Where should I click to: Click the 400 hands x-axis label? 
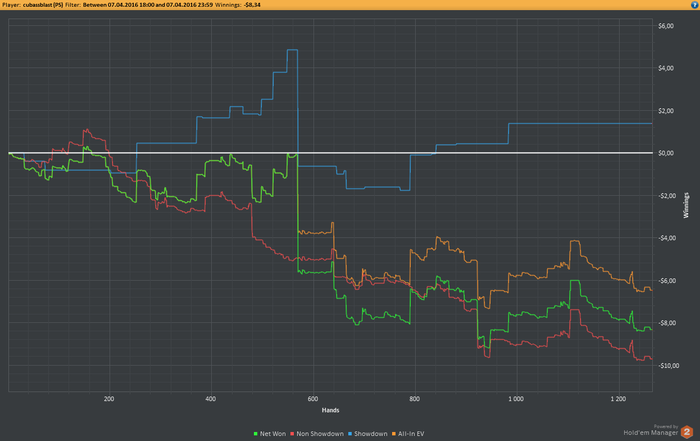coord(211,399)
